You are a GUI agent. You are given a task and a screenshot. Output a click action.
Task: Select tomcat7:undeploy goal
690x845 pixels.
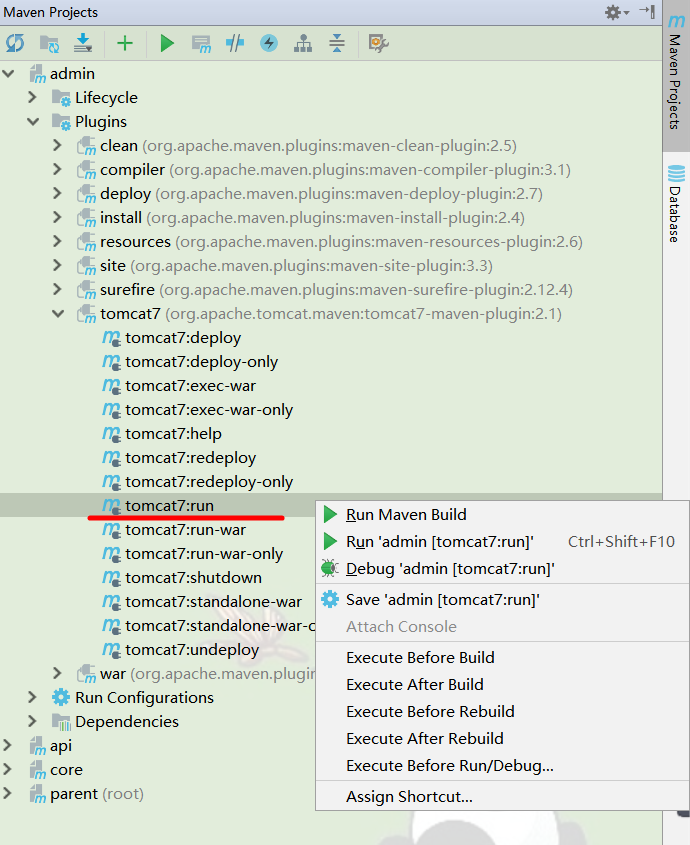[192, 650]
